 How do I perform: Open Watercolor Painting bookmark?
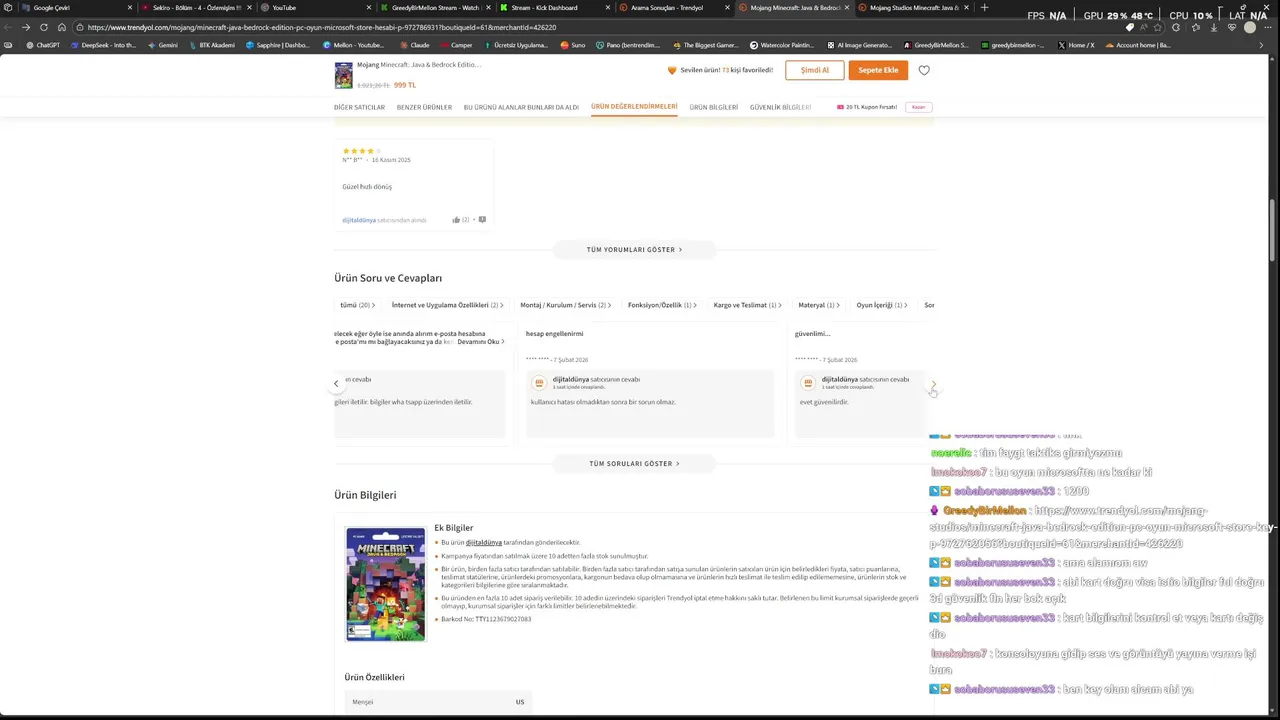pos(782,45)
